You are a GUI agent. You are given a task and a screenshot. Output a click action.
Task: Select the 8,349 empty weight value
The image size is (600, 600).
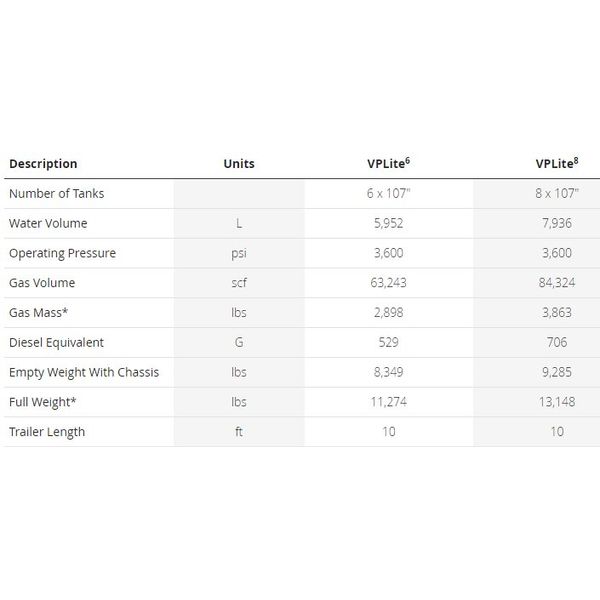tap(389, 372)
